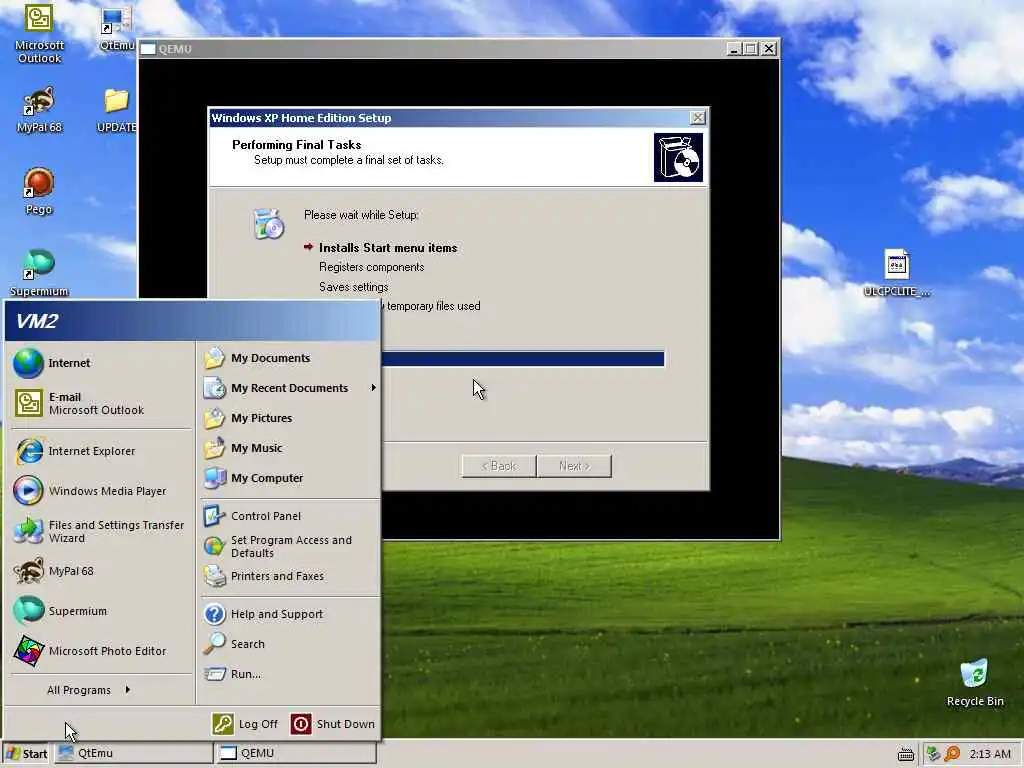Viewport: 1024px width, 768px height.
Task: Open Set Program Access and Defaults
Action: point(290,547)
